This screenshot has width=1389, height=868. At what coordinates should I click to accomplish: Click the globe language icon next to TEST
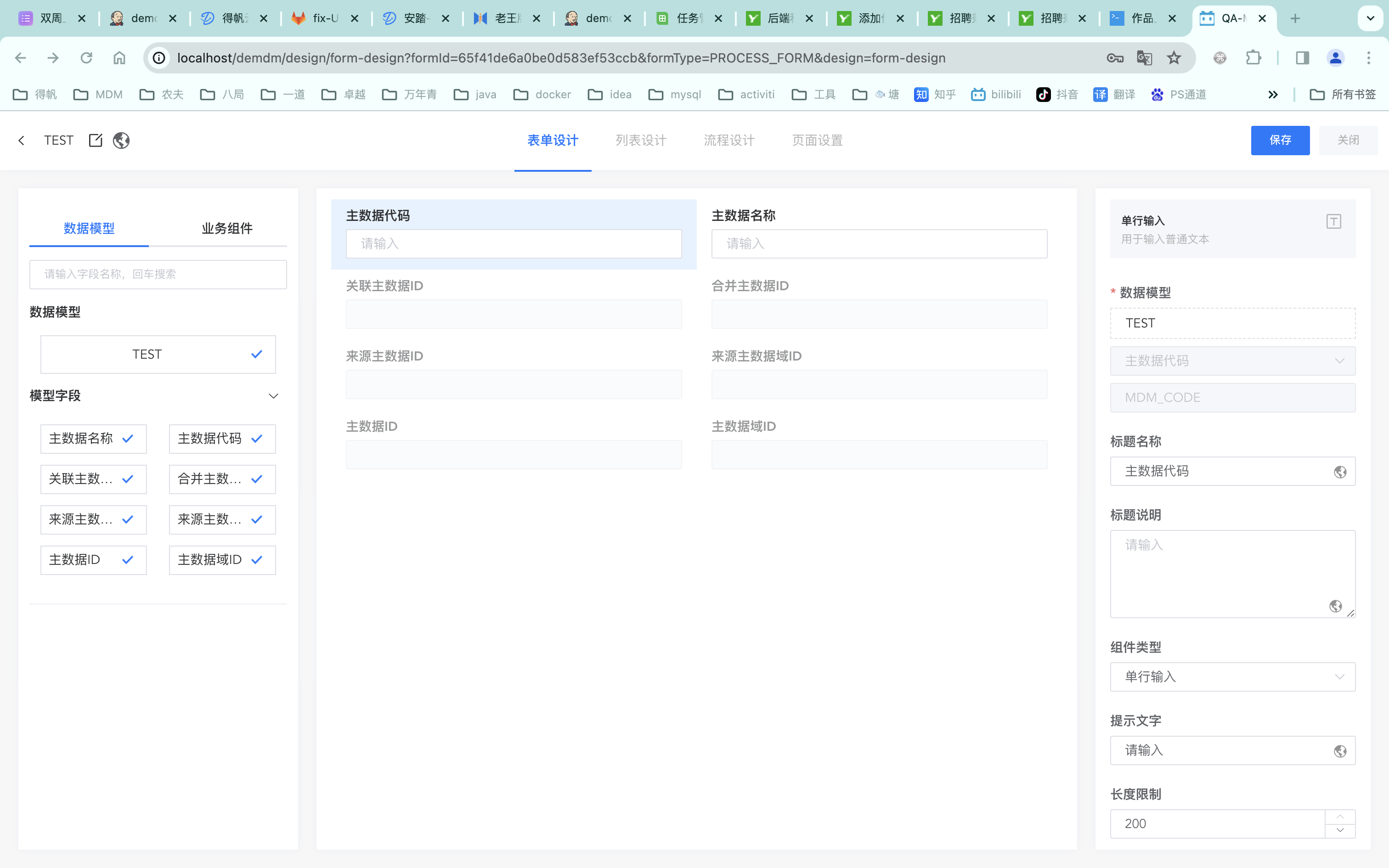click(121, 140)
